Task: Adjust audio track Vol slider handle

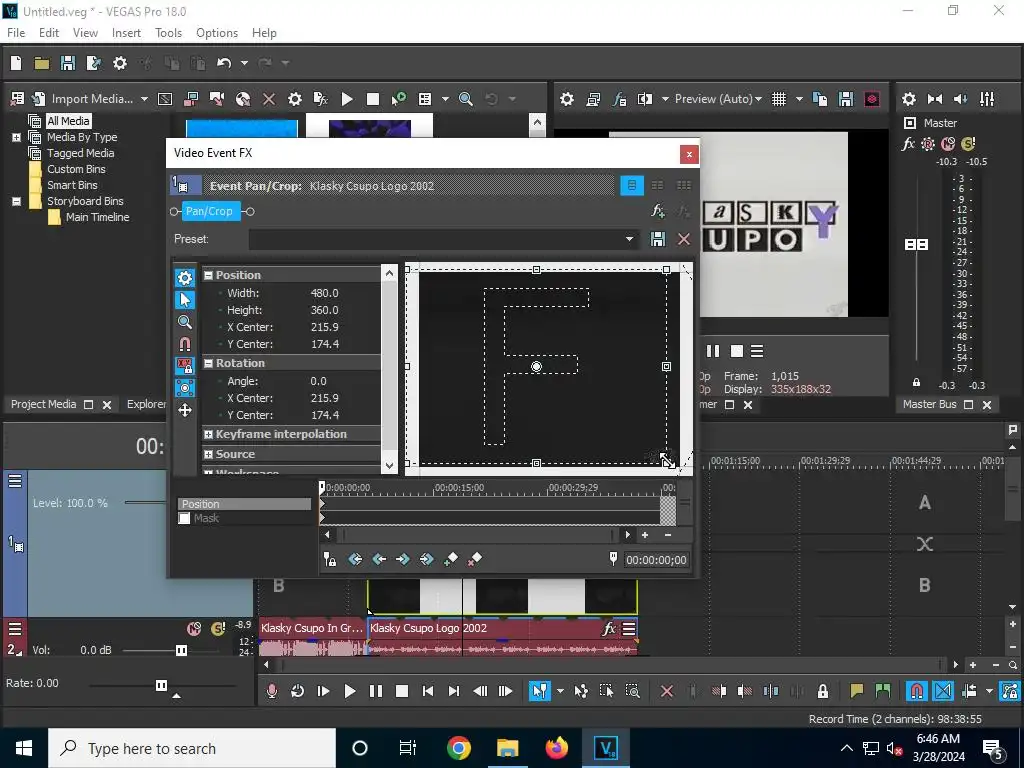Action: [182, 650]
